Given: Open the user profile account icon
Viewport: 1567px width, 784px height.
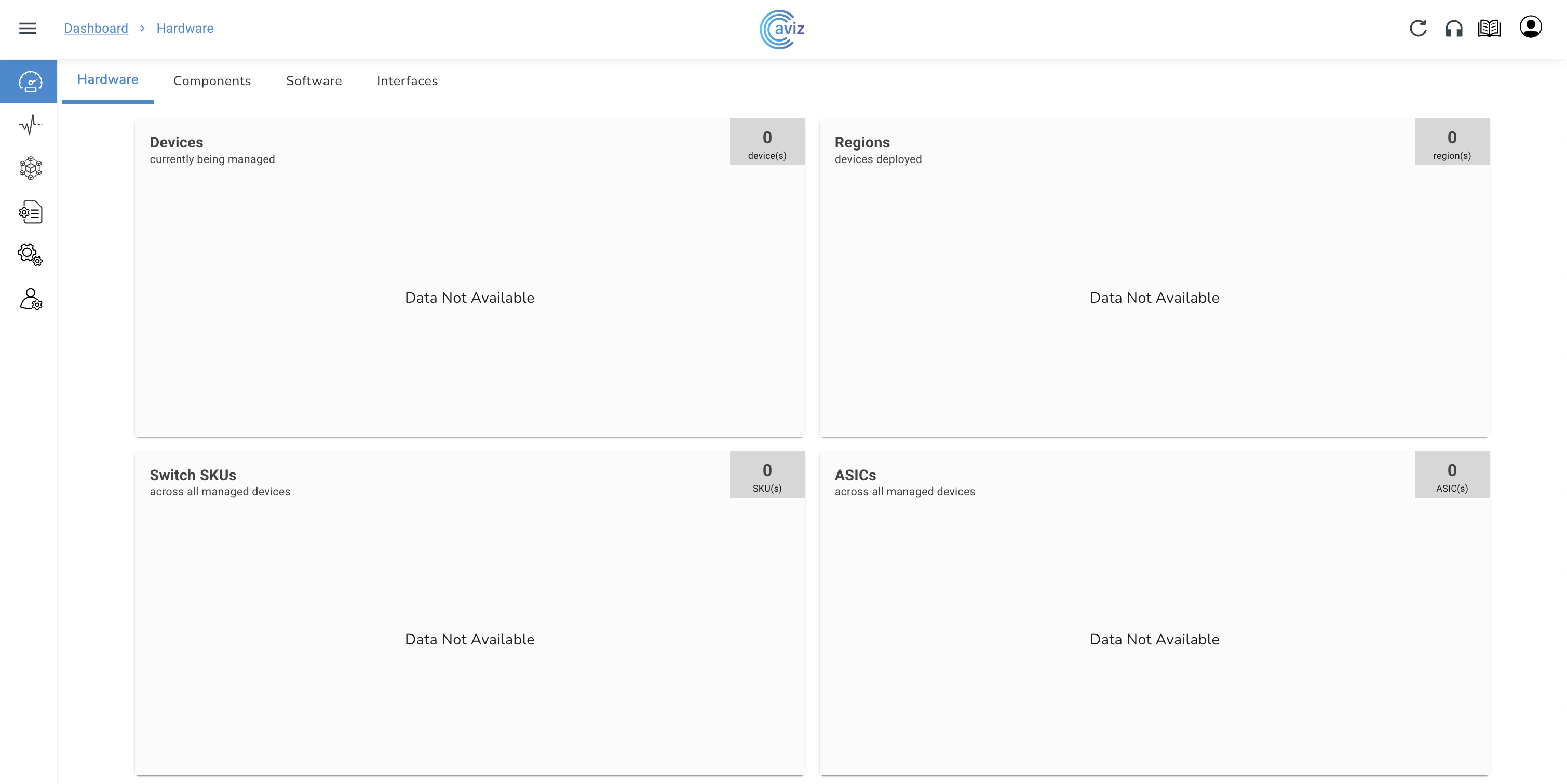Looking at the screenshot, I should [x=1530, y=28].
